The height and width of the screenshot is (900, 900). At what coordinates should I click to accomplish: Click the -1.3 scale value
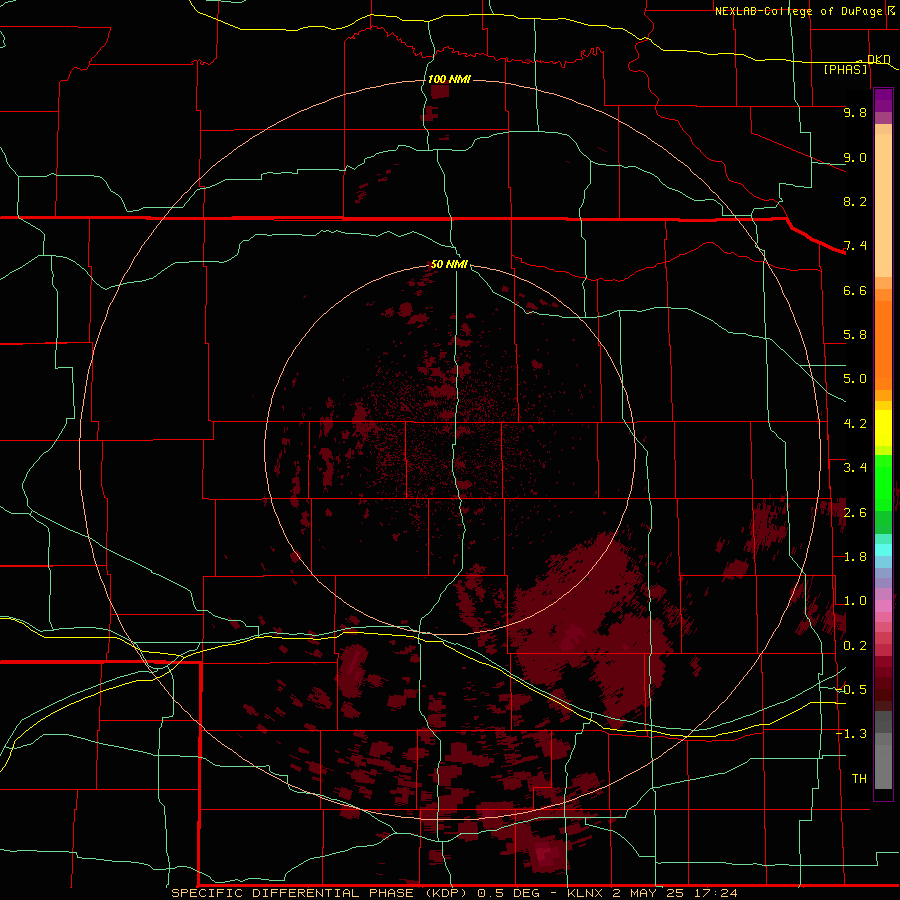tap(851, 734)
